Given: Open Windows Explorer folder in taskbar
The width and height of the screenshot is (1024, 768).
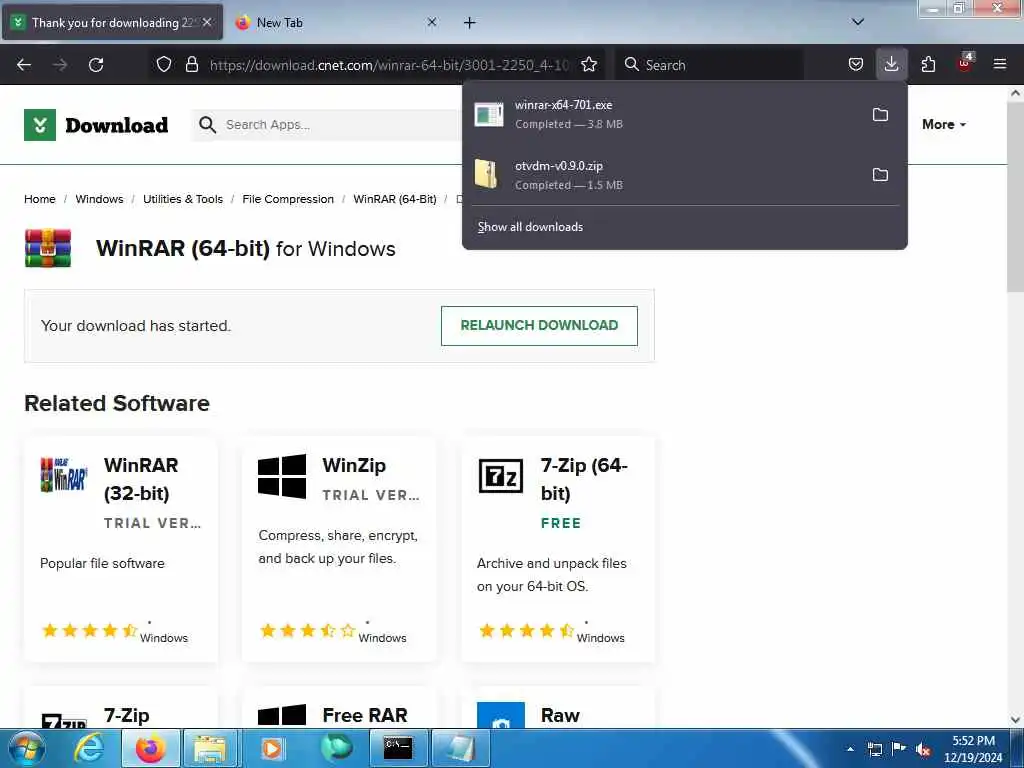Looking at the screenshot, I should [210, 748].
